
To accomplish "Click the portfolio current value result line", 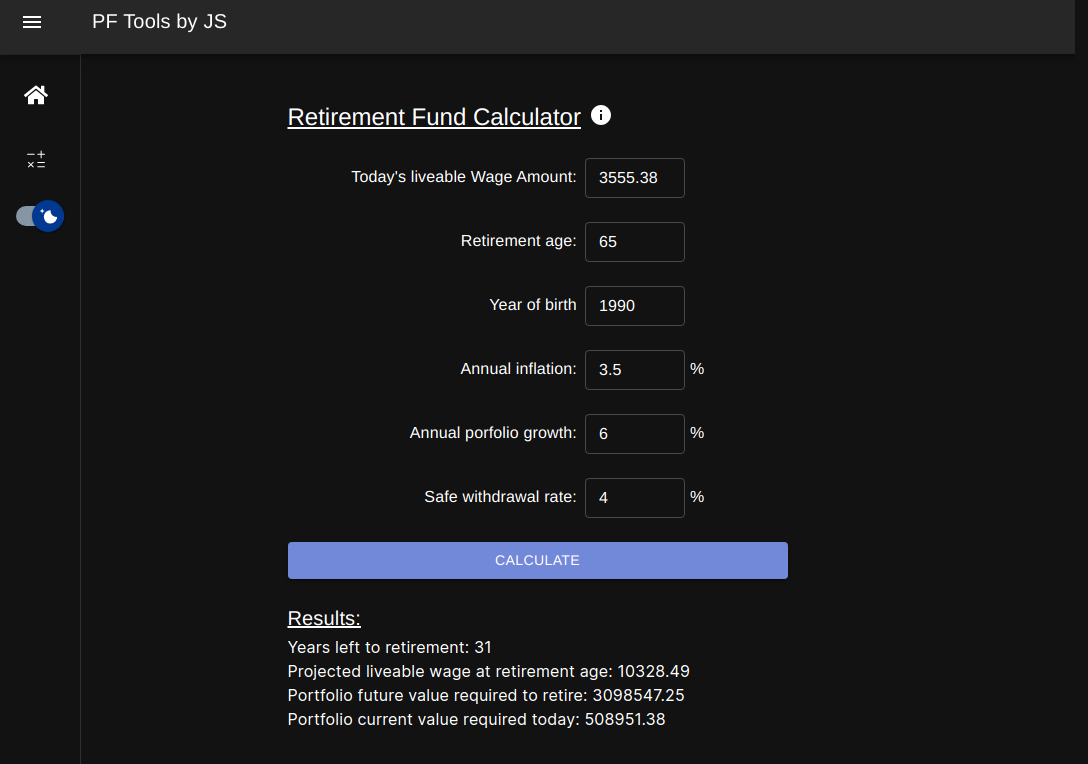I will click(476, 719).
